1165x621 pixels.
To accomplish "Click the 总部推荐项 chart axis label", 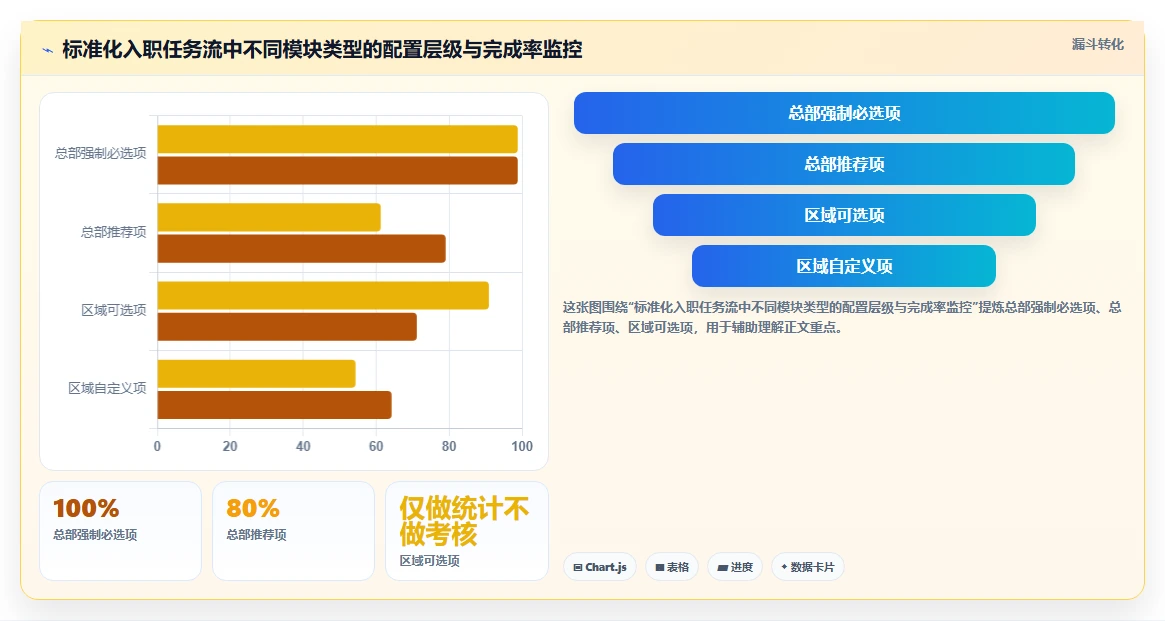I will click(x=114, y=232).
